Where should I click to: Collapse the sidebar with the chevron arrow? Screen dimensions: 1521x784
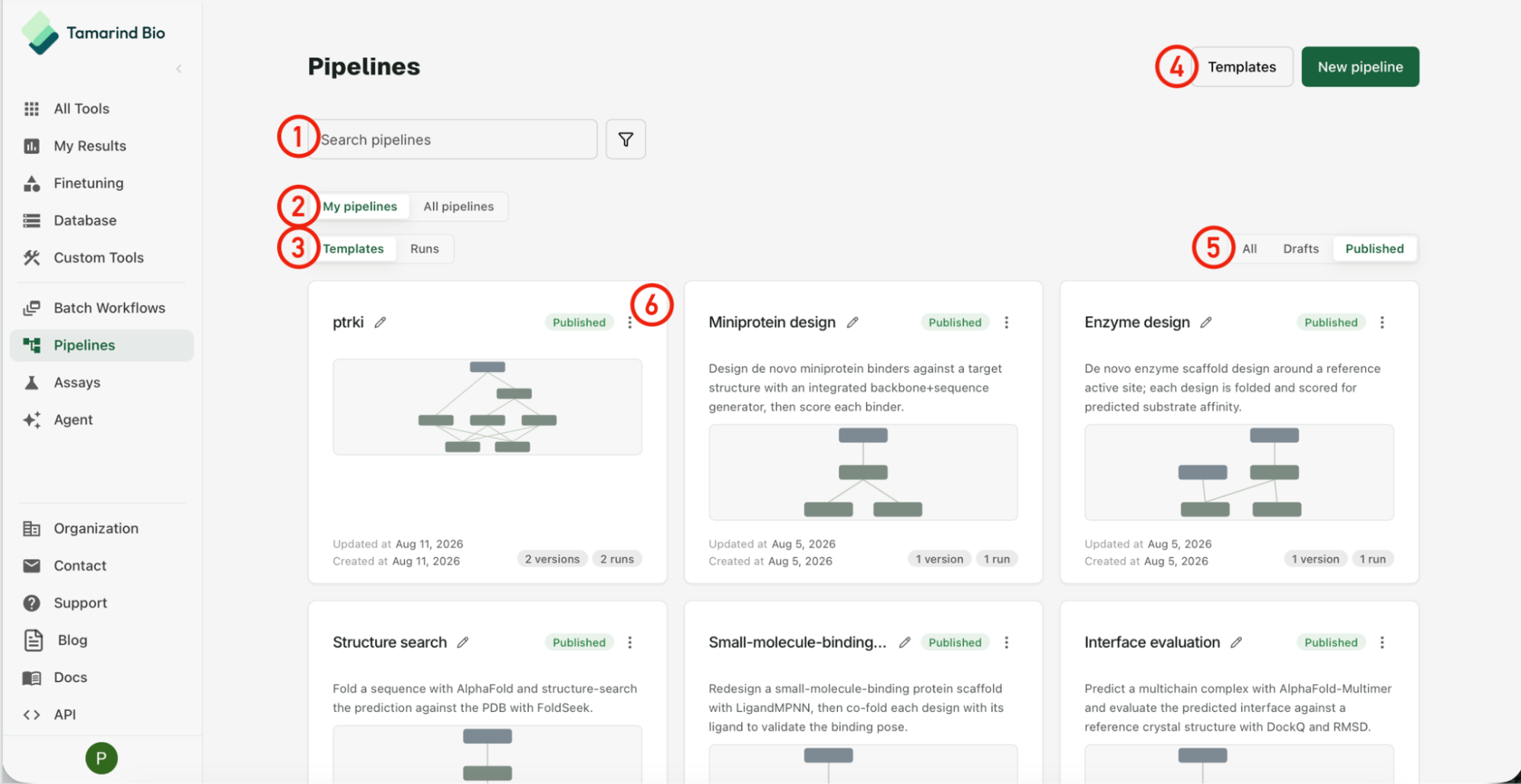click(x=179, y=68)
